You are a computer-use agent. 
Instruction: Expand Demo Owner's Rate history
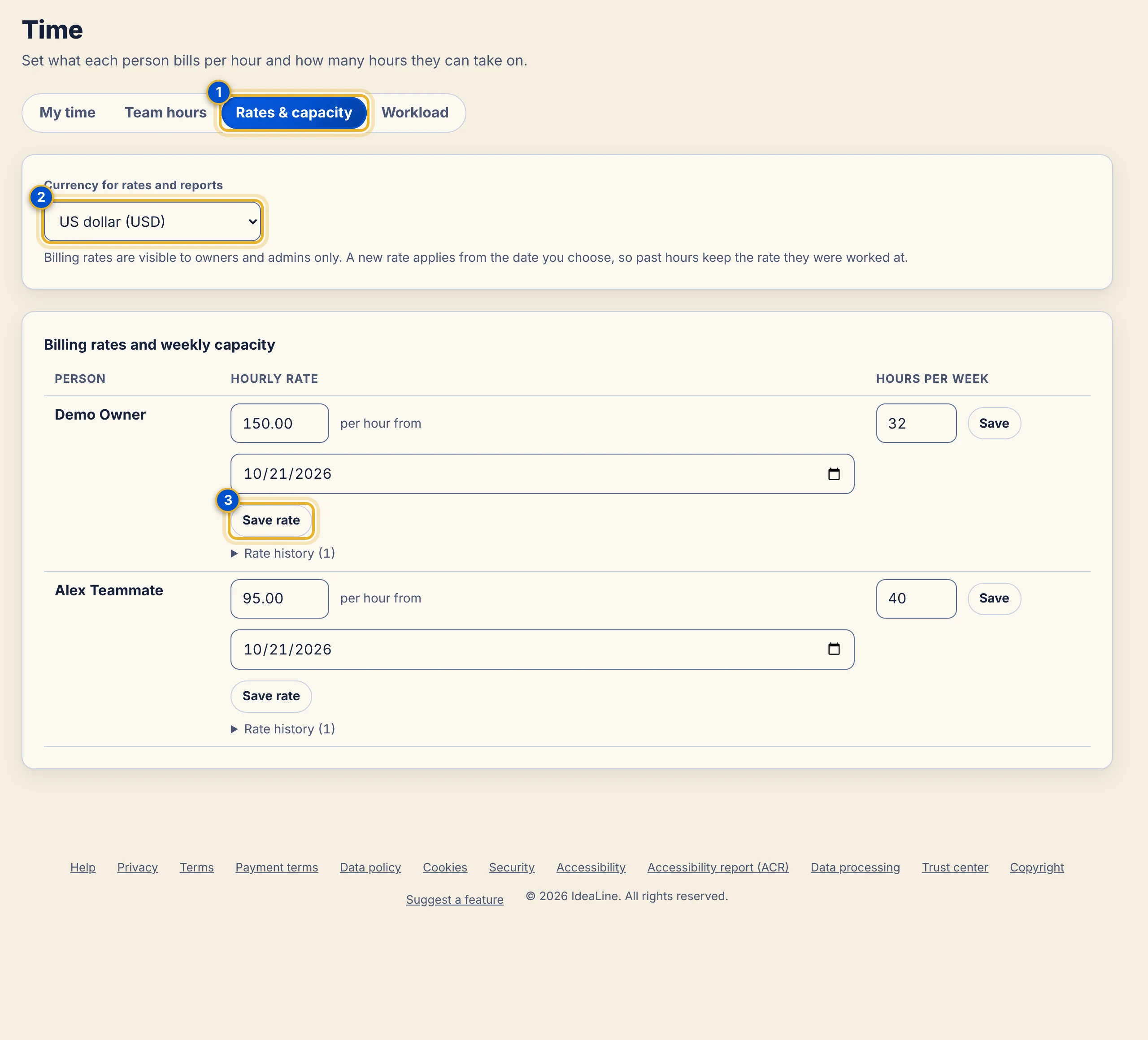(x=283, y=553)
